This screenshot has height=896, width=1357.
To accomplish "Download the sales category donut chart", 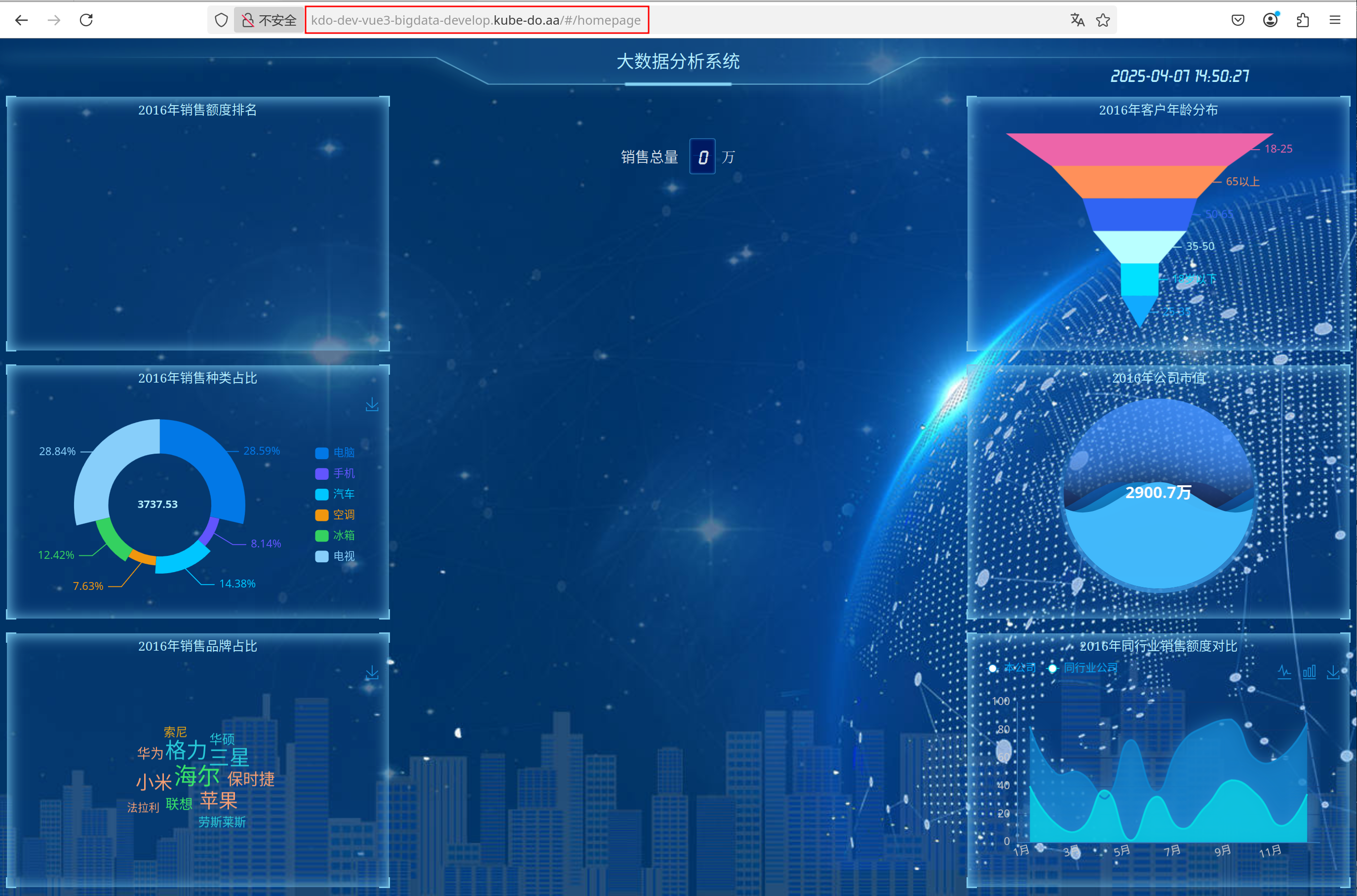I will pos(372,405).
